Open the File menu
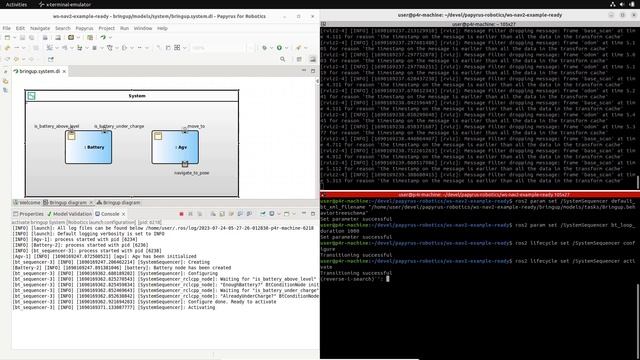The height and width of the screenshot is (360, 640). tap(7, 28)
